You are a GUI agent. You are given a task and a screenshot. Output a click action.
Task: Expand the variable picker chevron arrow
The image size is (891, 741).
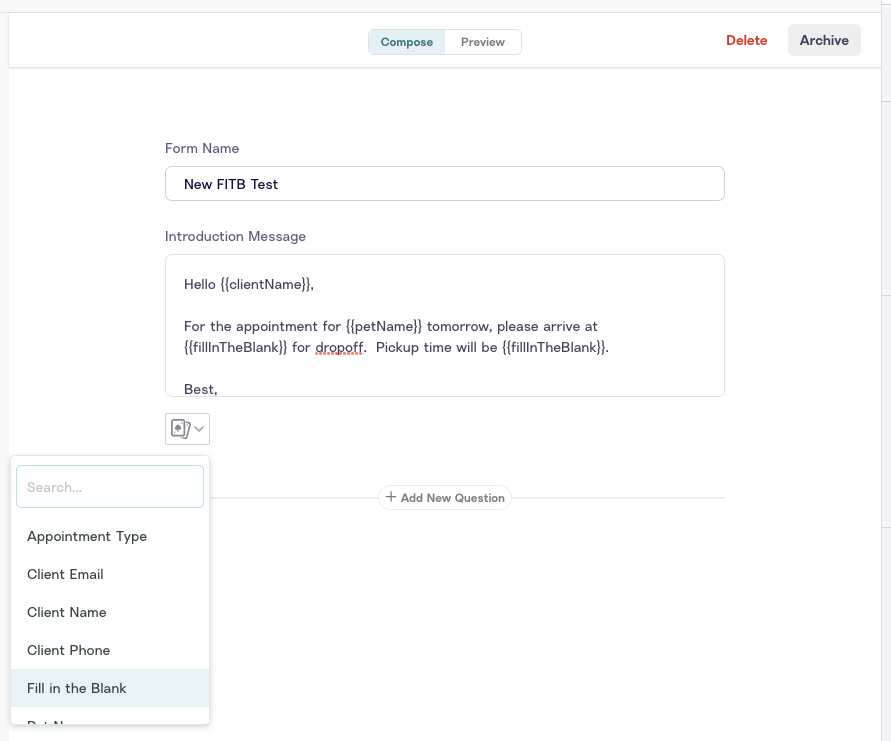tap(199, 429)
